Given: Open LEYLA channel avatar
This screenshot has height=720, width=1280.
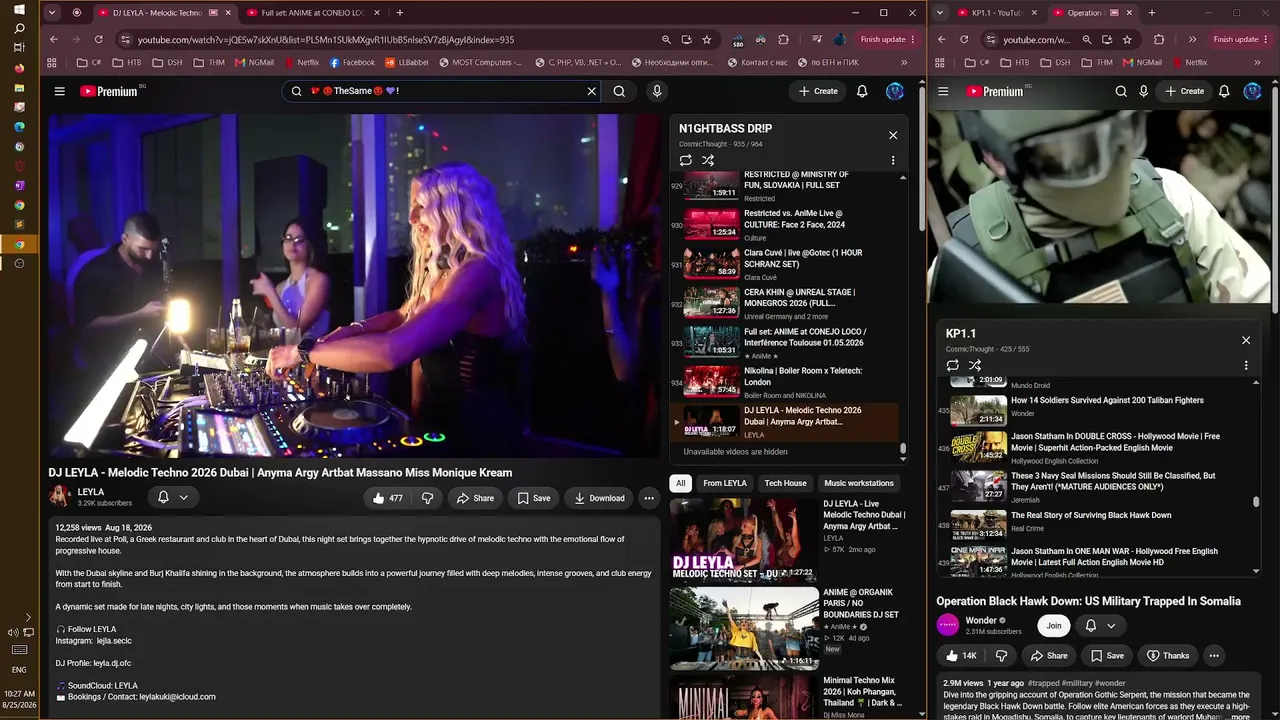Looking at the screenshot, I should click(60, 496).
